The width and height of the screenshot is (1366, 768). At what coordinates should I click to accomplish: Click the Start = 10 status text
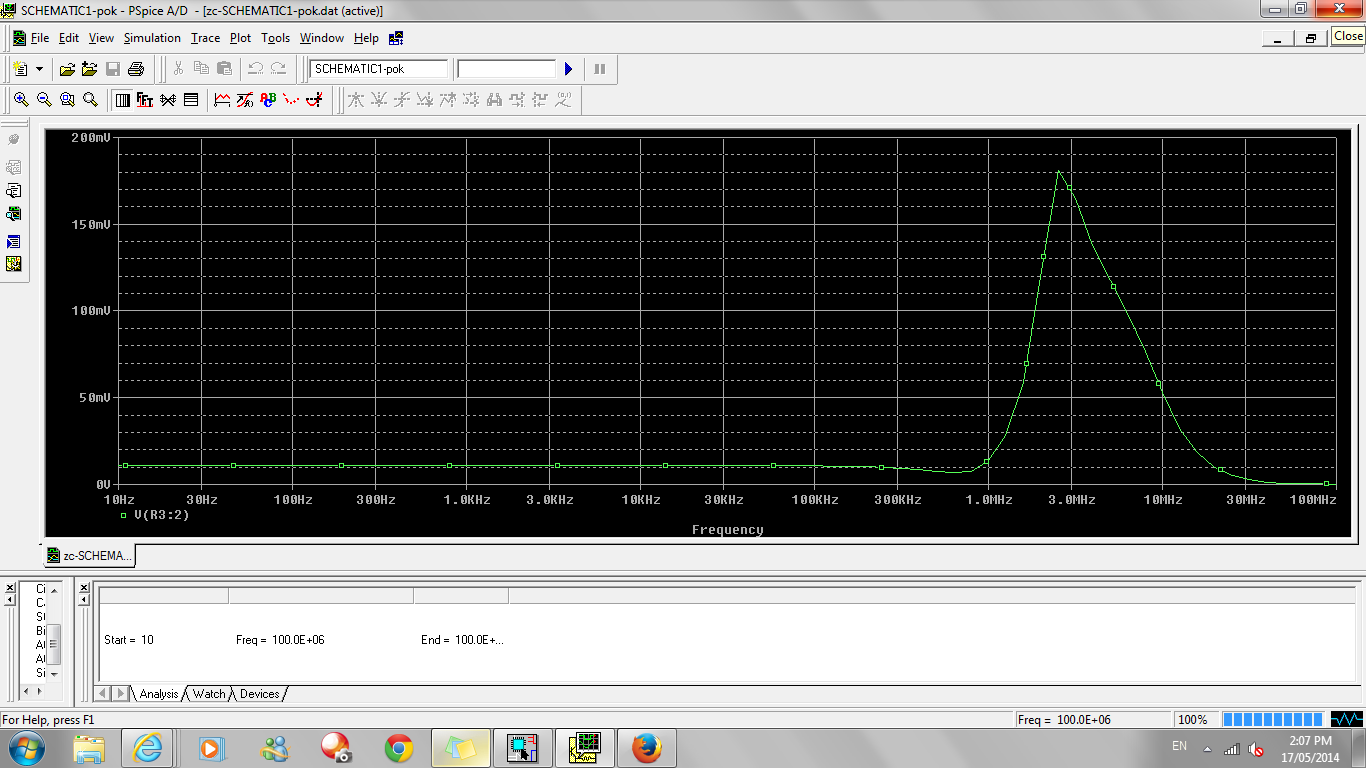129,640
